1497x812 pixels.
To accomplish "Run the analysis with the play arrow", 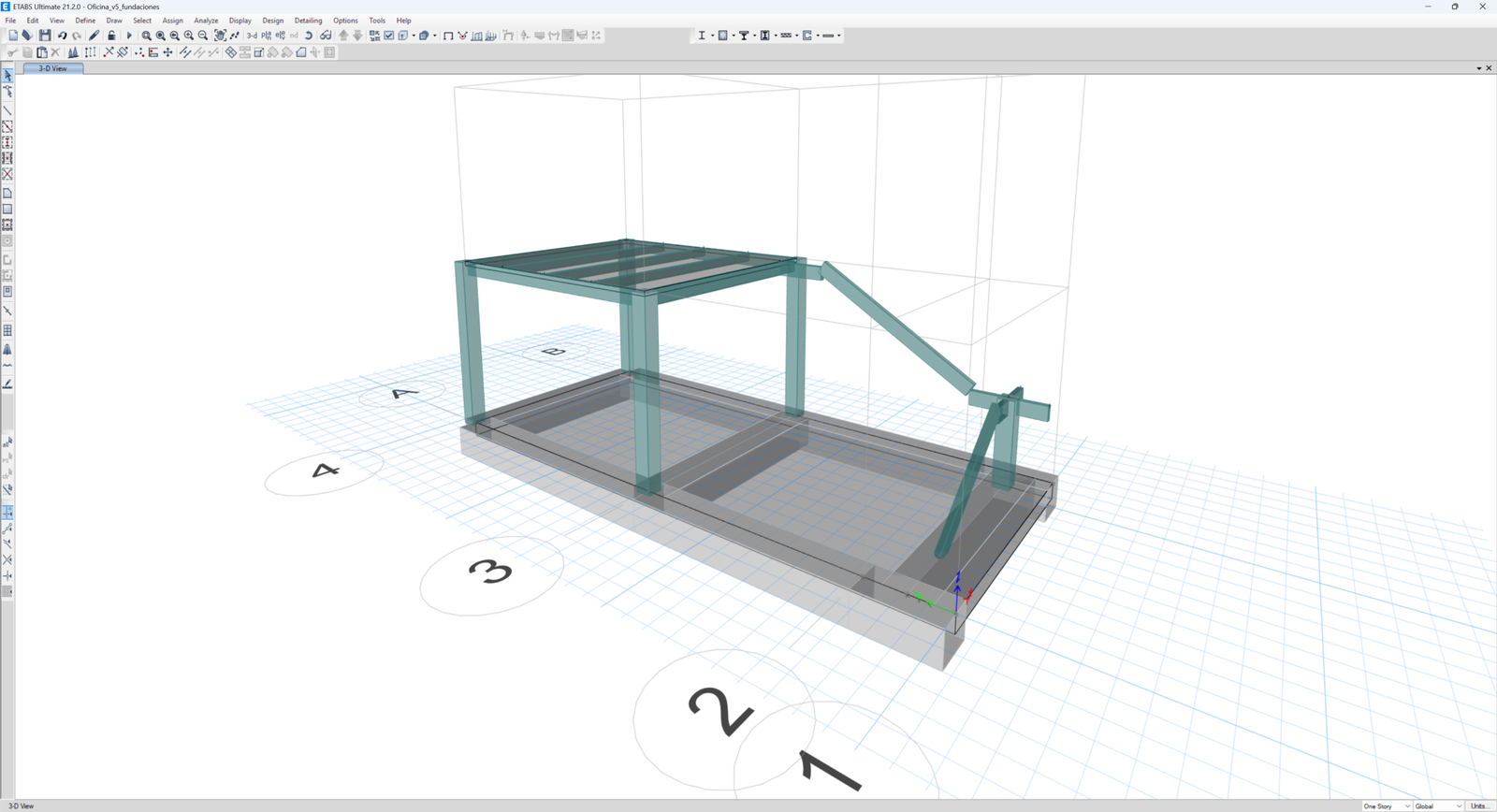I will pyautogui.click(x=129, y=36).
